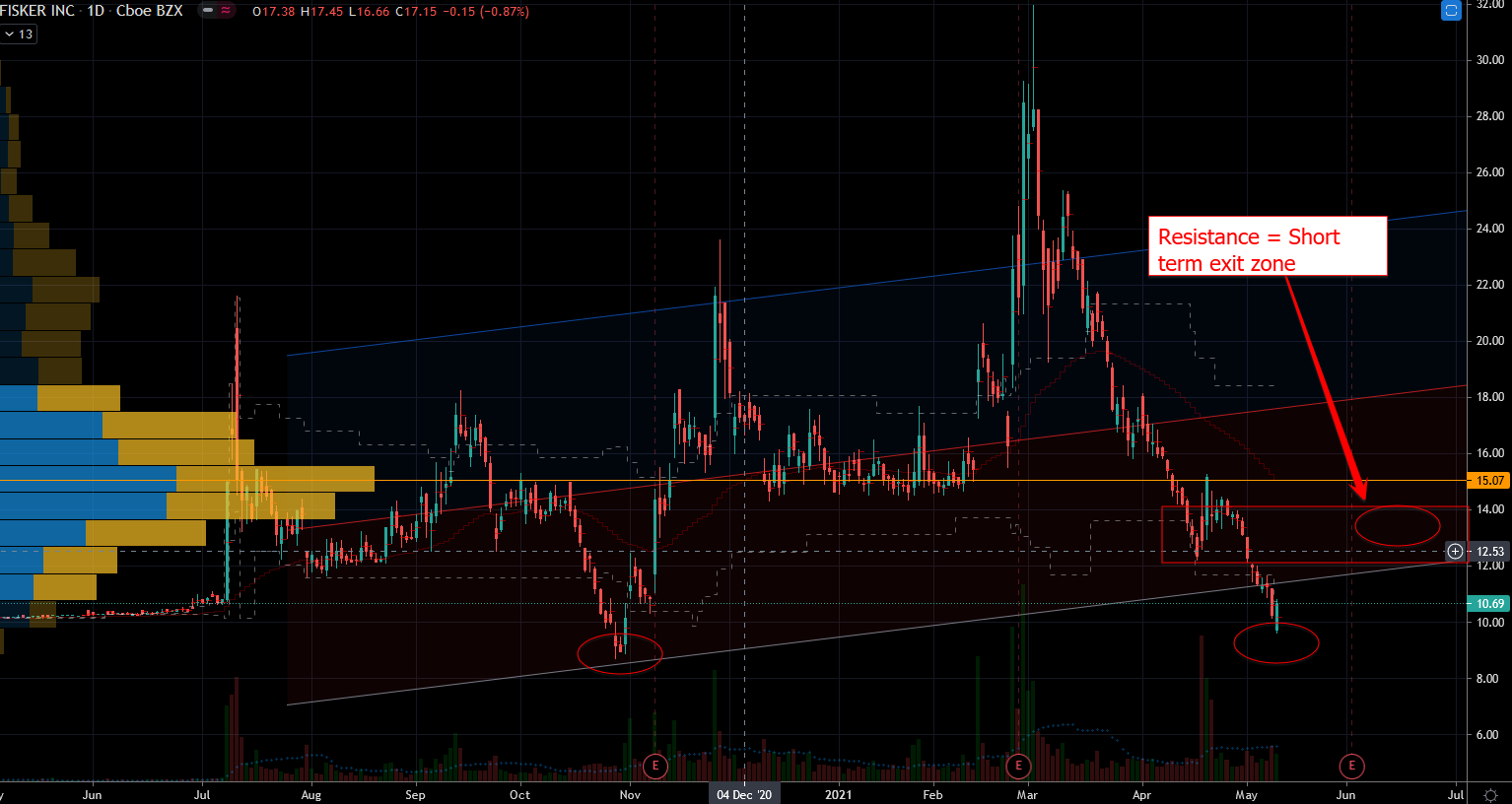Click the earnings E marker near March
1512x804 pixels.
coord(1018,766)
